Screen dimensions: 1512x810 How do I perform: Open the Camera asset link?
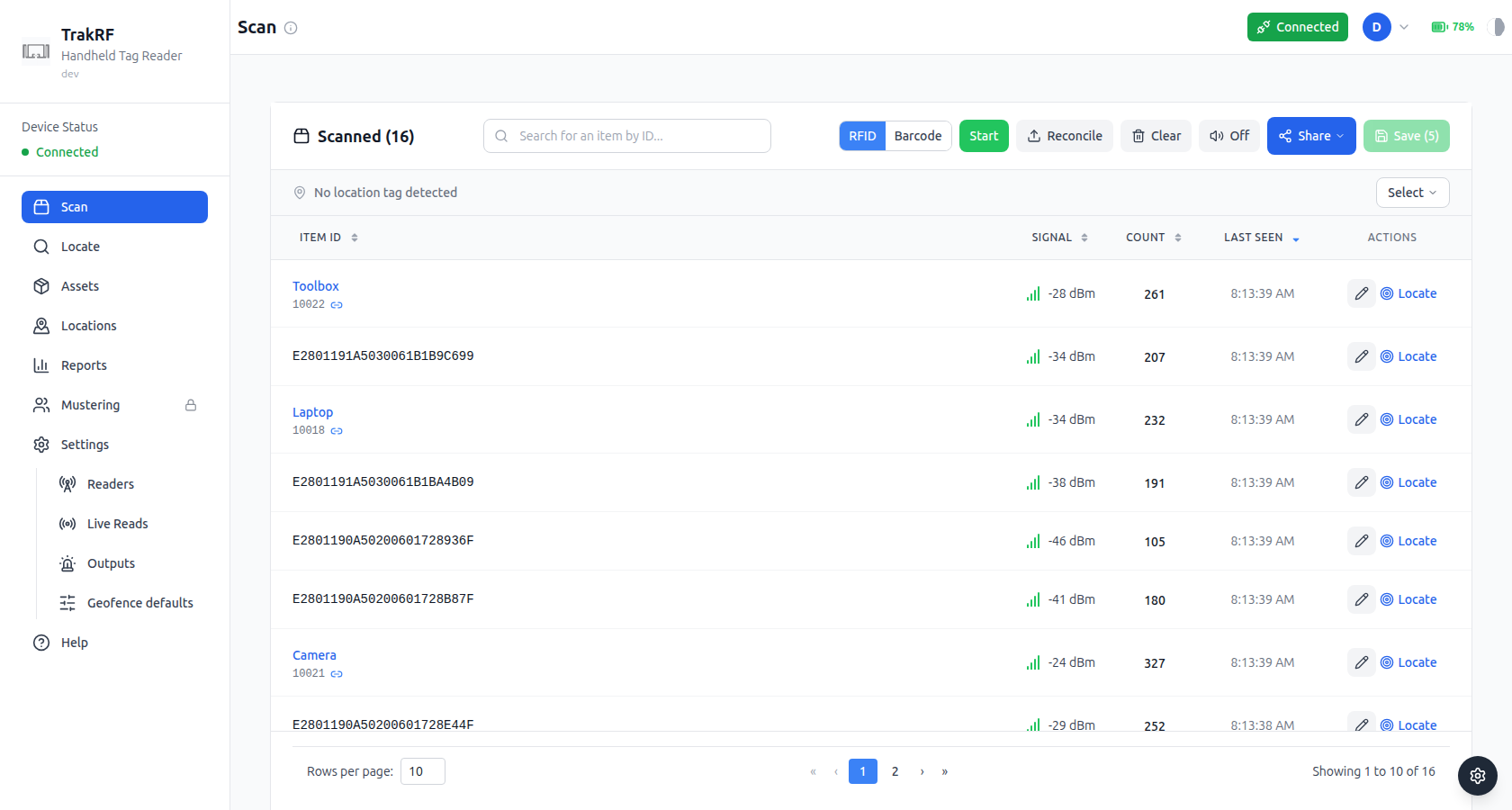(x=314, y=655)
